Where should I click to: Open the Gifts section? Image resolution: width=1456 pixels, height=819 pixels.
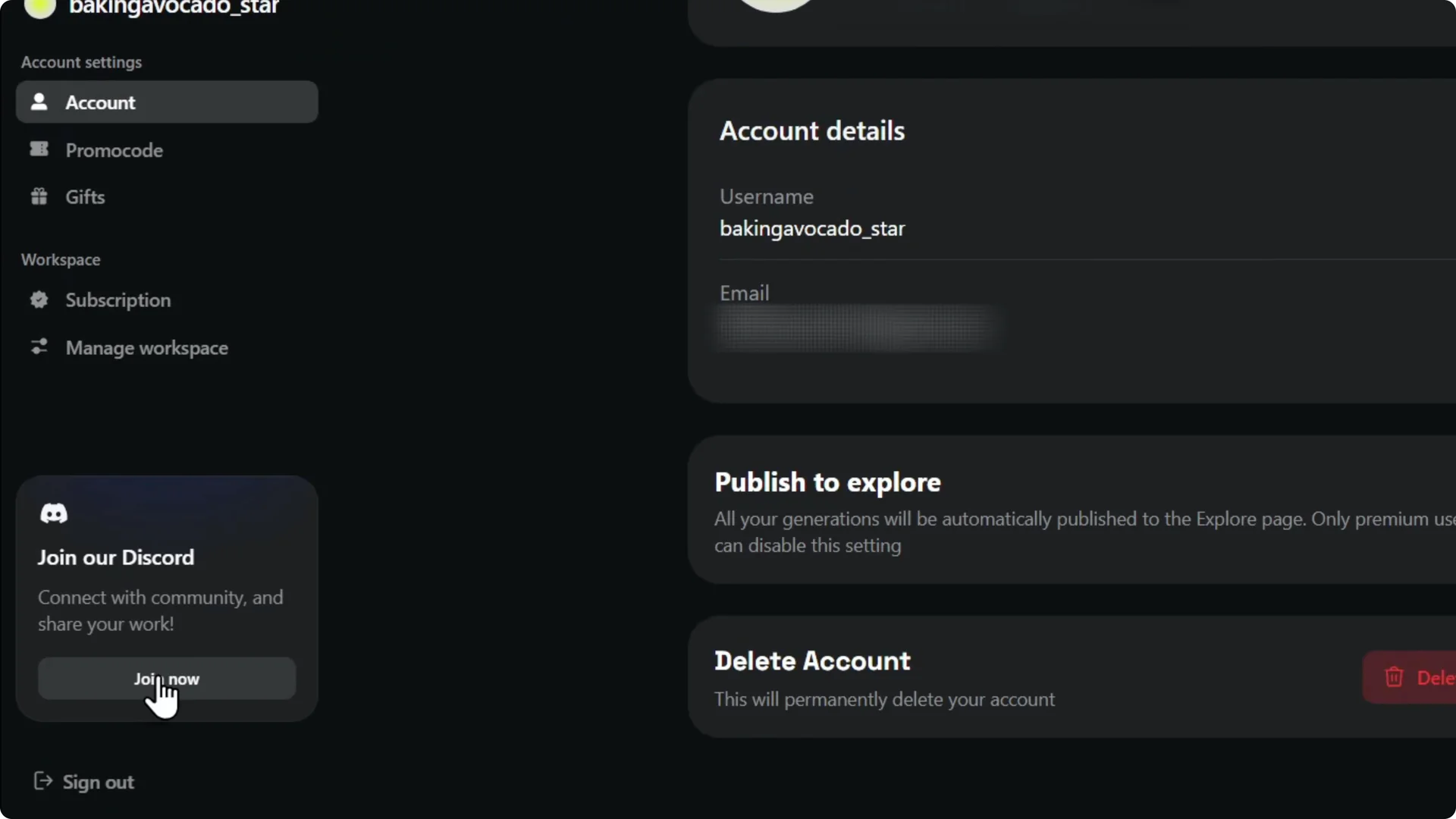85,196
